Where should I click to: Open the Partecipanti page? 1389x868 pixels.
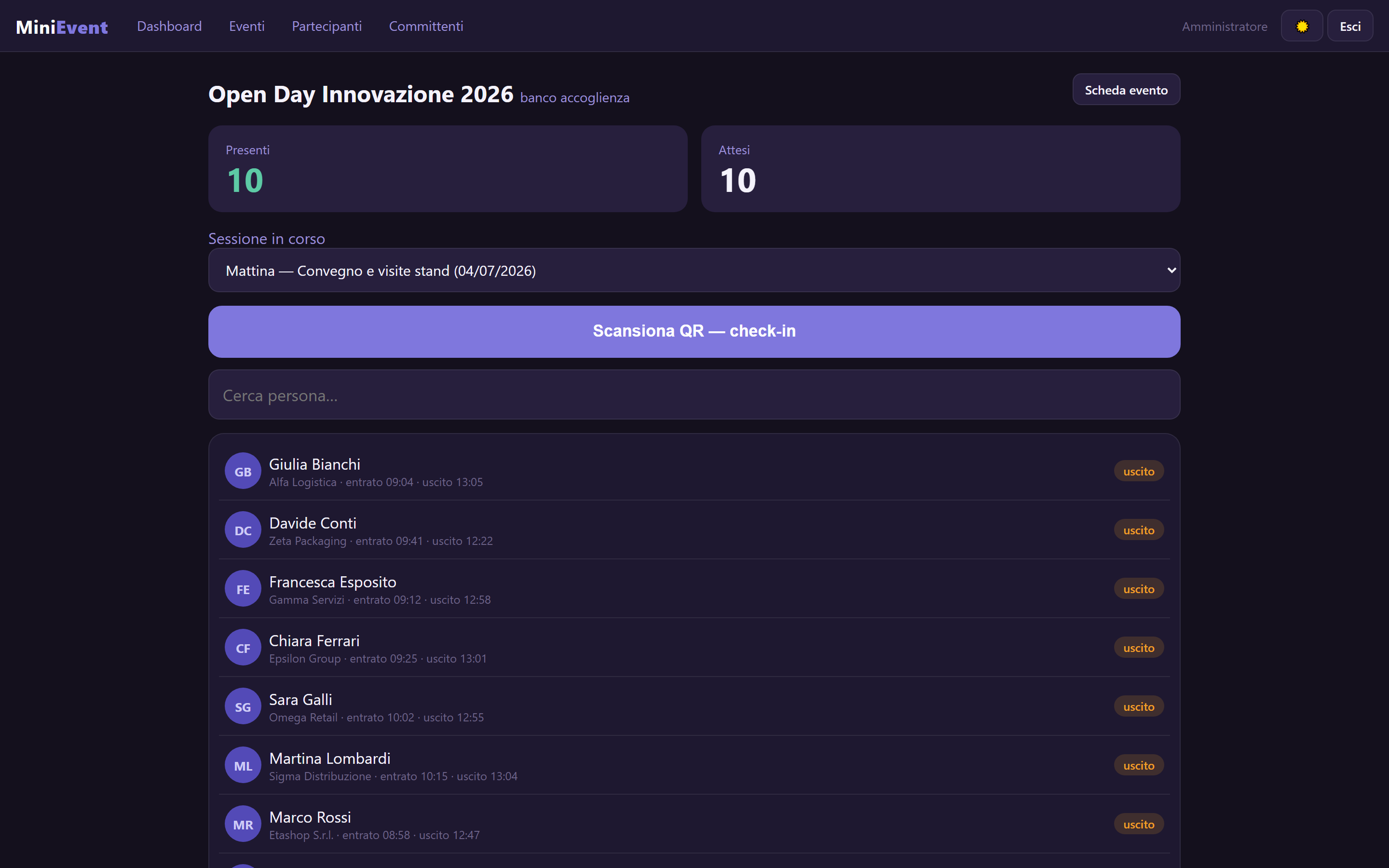click(x=327, y=27)
